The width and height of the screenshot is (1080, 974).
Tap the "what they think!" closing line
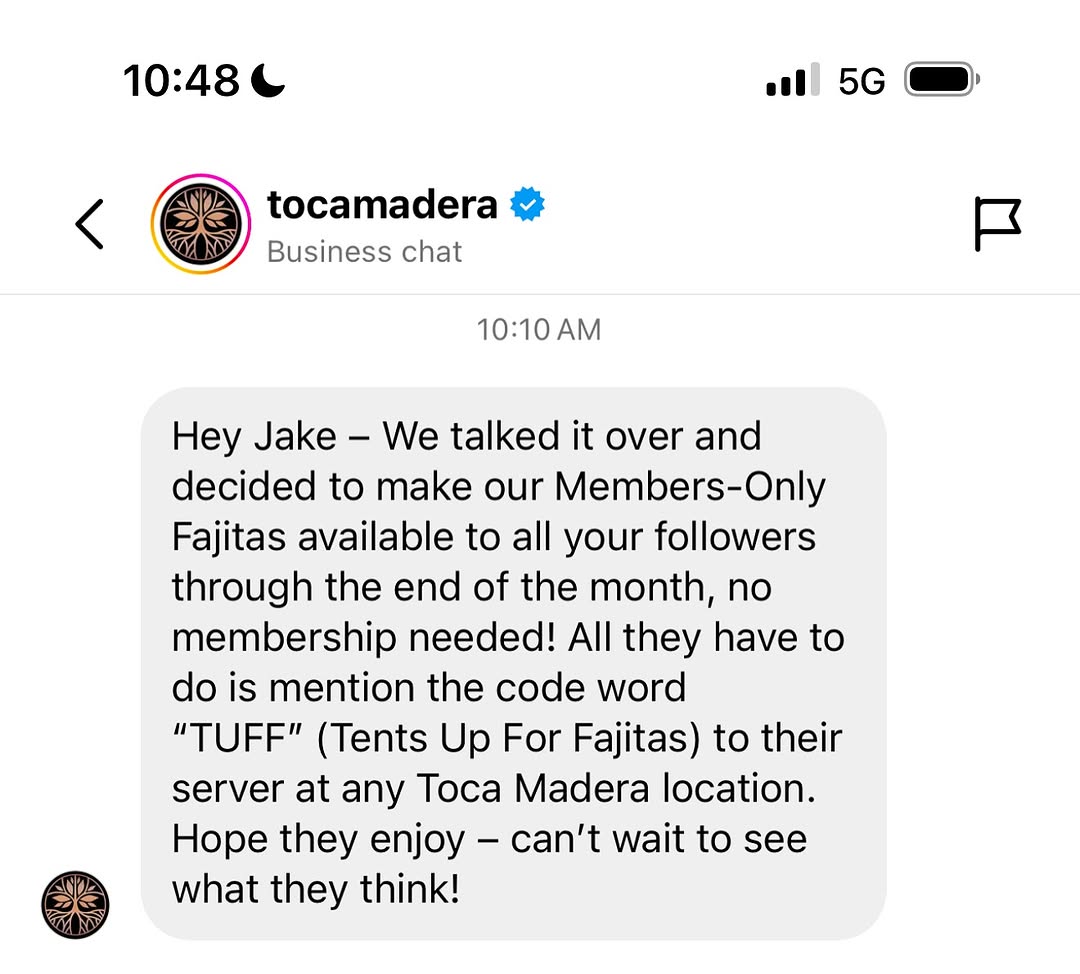[316, 889]
